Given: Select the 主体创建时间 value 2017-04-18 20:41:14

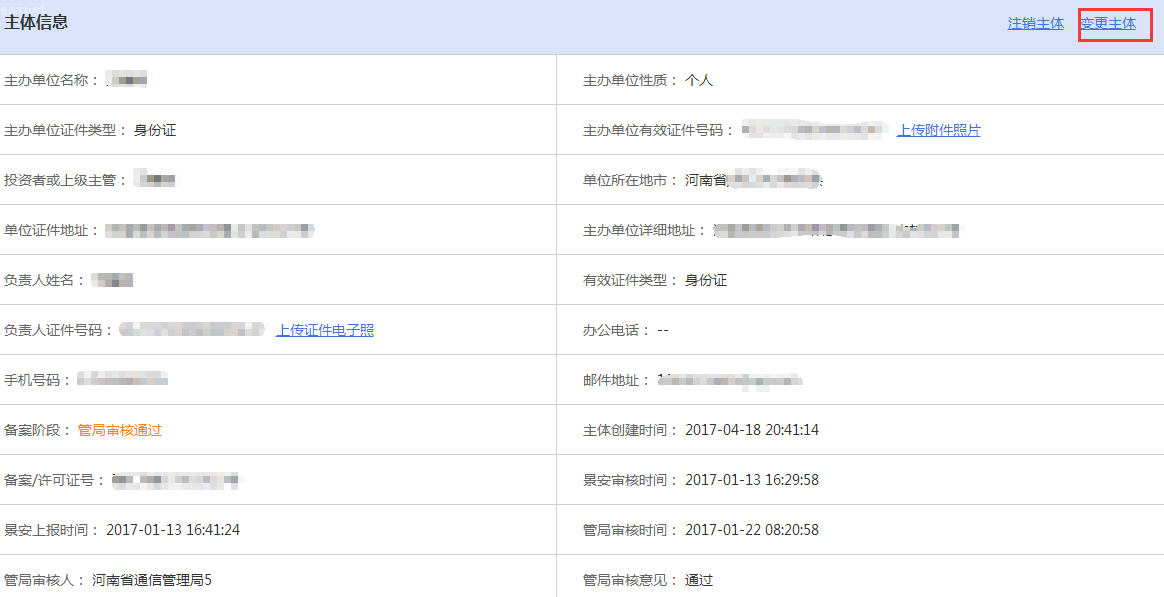Looking at the screenshot, I should [752, 430].
